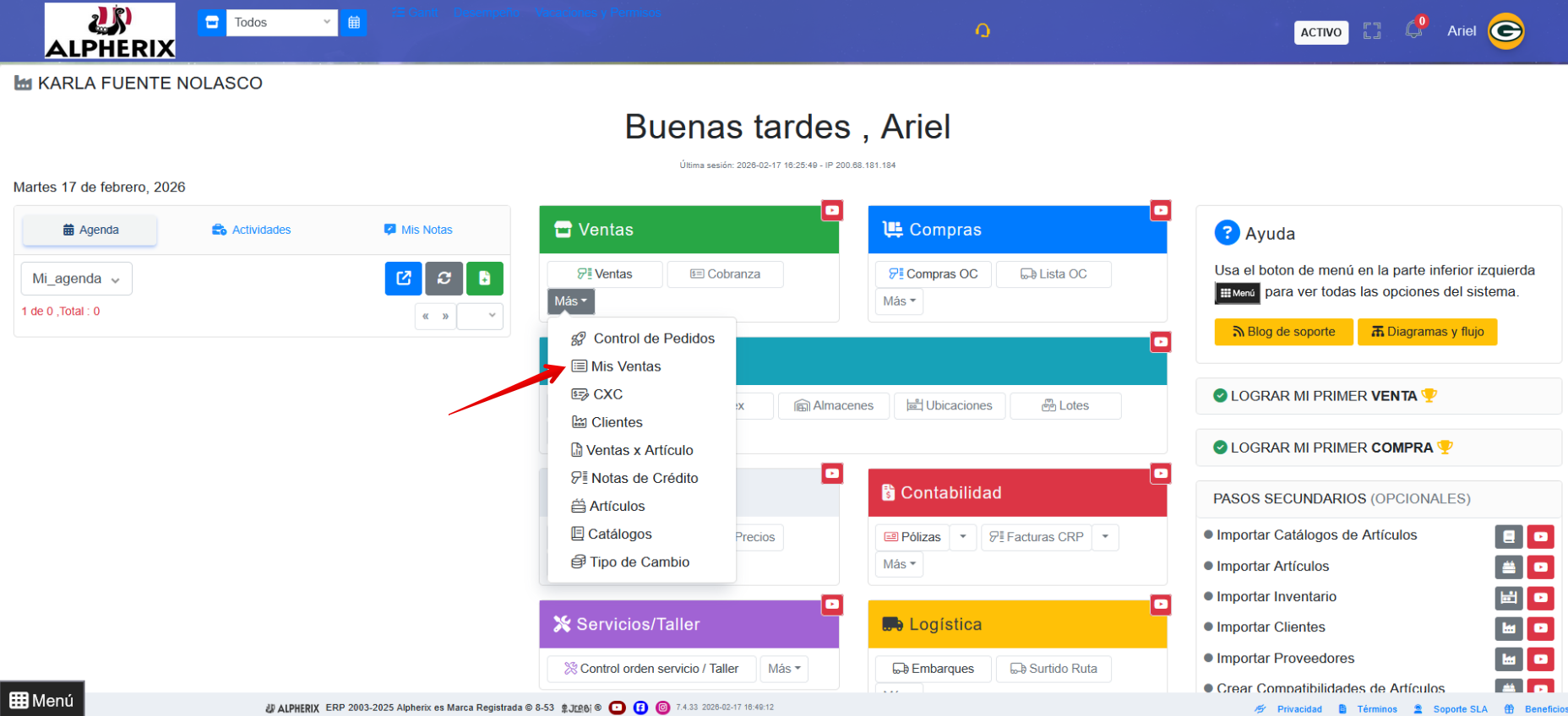Open the Menú button at bottom left

pyautogui.click(x=42, y=700)
